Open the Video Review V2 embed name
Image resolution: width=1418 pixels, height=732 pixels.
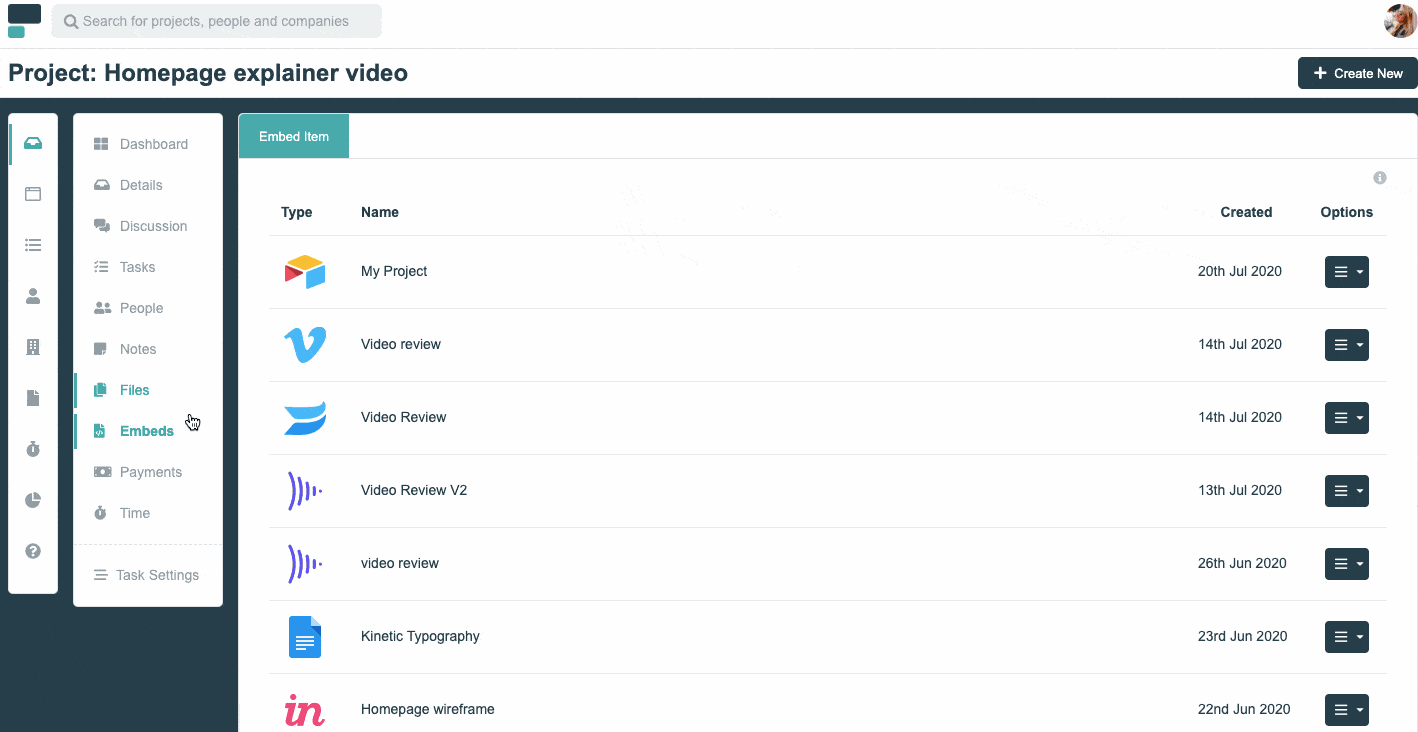click(x=414, y=490)
